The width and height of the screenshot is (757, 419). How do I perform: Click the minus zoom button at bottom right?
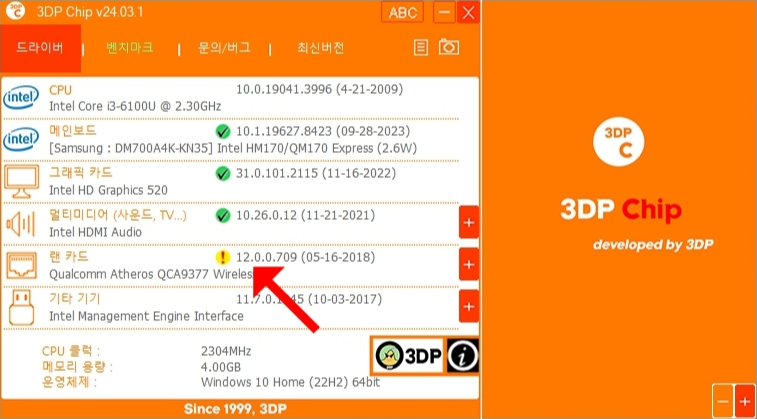point(723,401)
